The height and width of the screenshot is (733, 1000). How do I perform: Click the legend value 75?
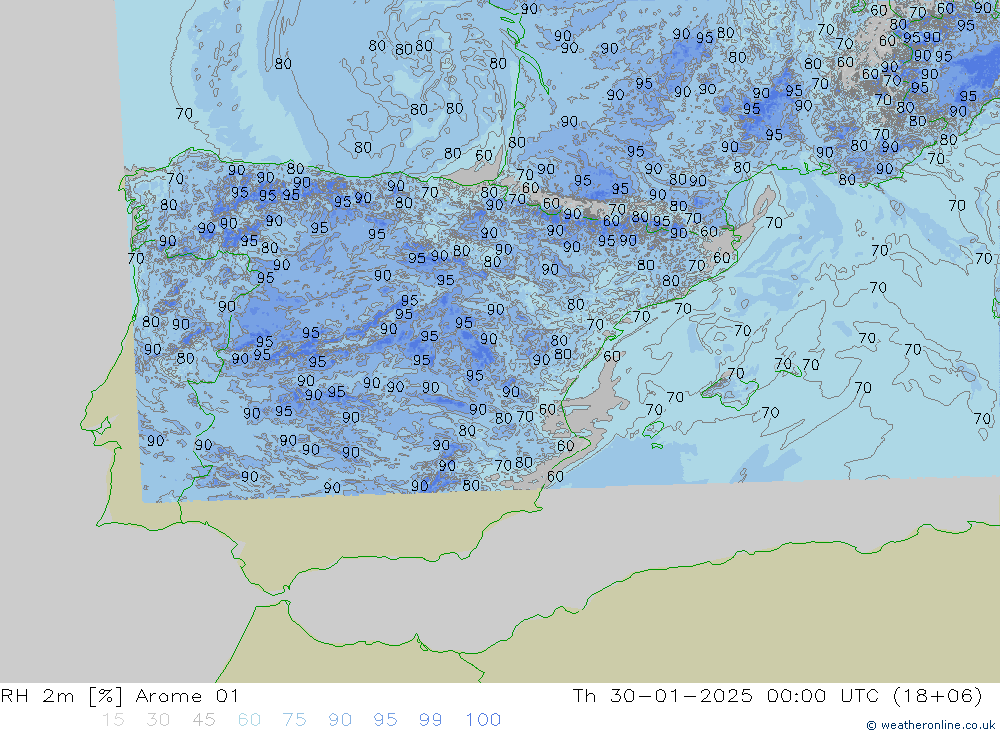[x=294, y=720]
